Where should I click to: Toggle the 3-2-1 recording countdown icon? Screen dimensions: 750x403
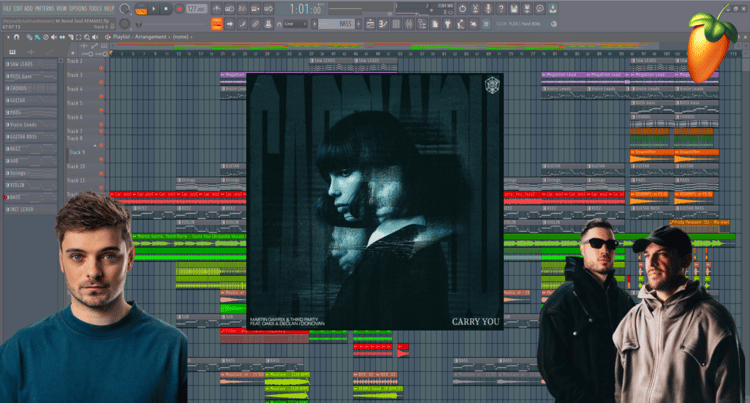click(x=243, y=9)
